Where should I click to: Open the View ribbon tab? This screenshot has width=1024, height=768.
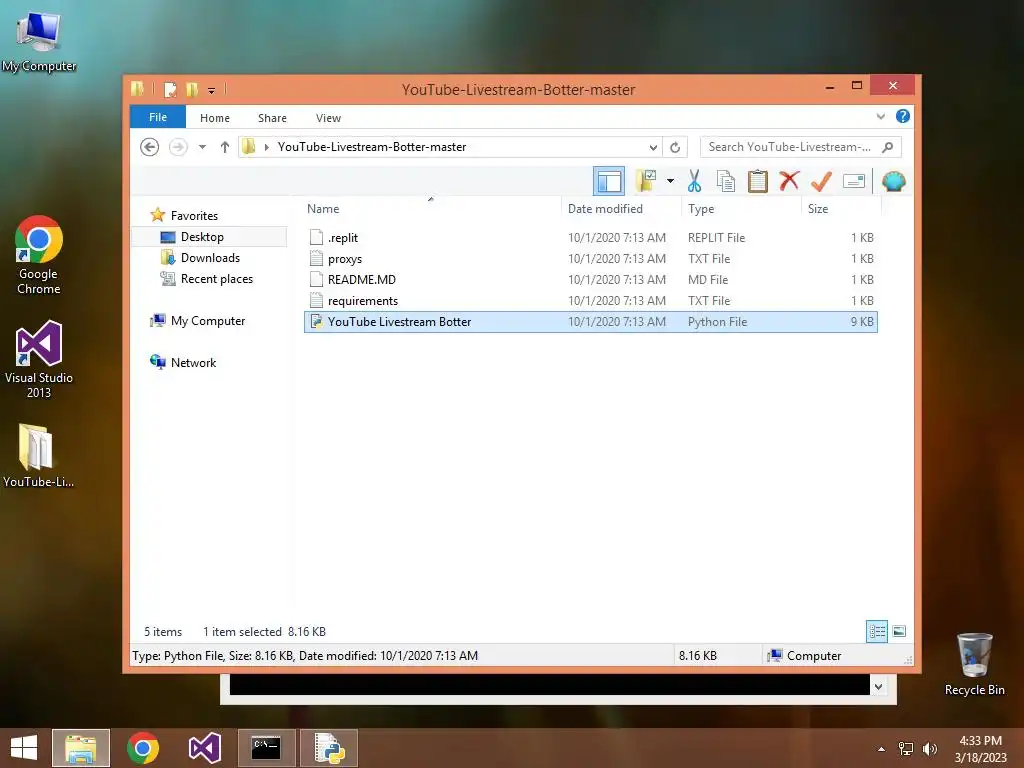[x=328, y=118]
